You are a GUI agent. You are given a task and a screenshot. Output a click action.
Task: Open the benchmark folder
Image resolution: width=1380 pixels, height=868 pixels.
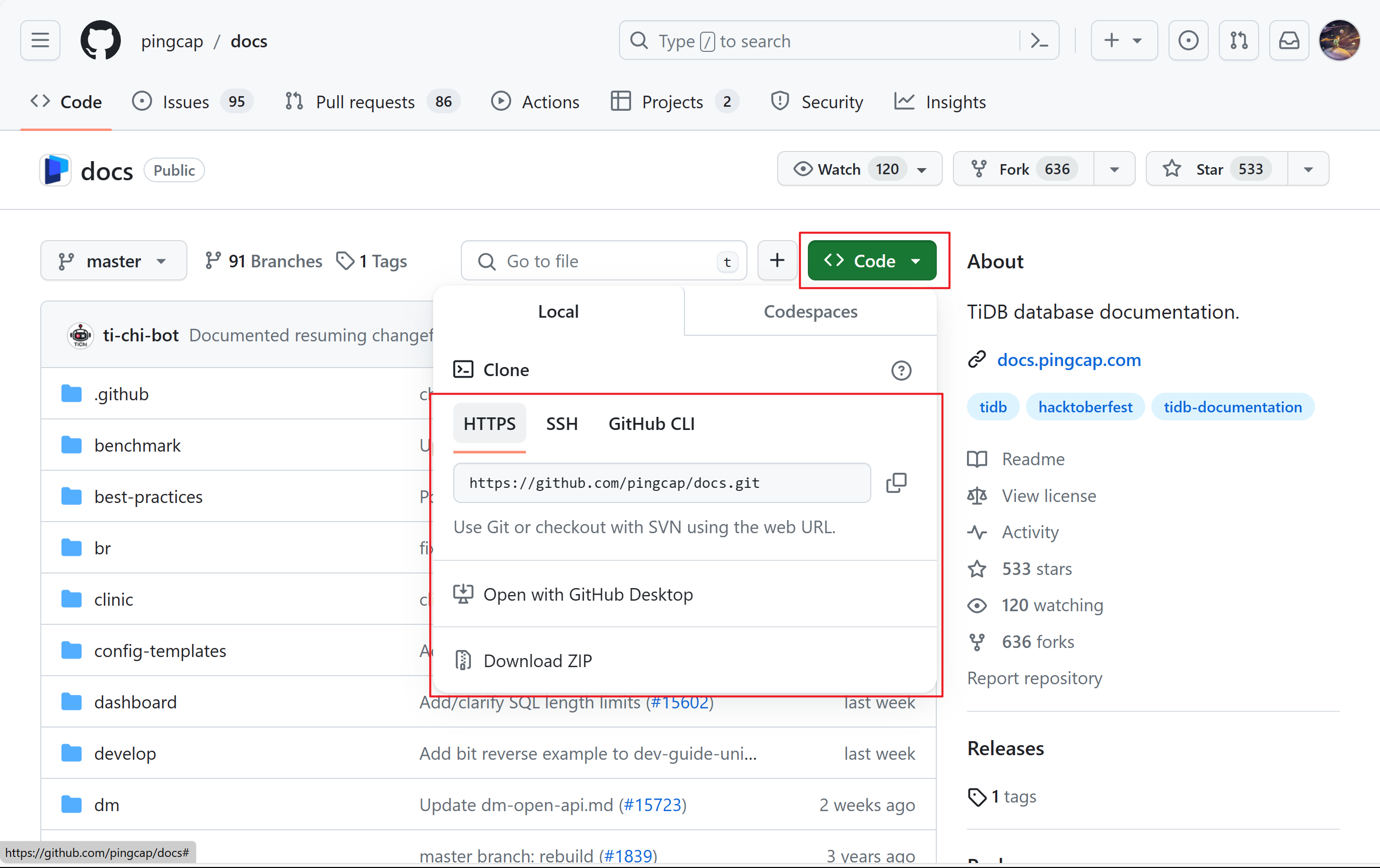pyautogui.click(x=137, y=445)
